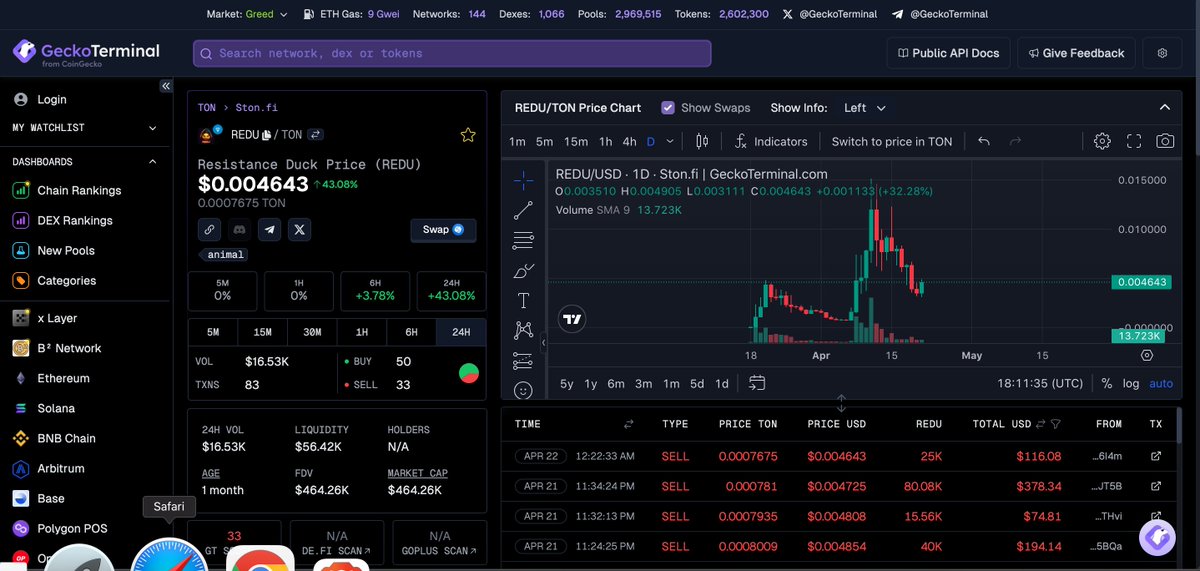This screenshot has width=1200, height=571.
Task: Add REDU pool to watchlist star
Action: [x=467, y=135]
